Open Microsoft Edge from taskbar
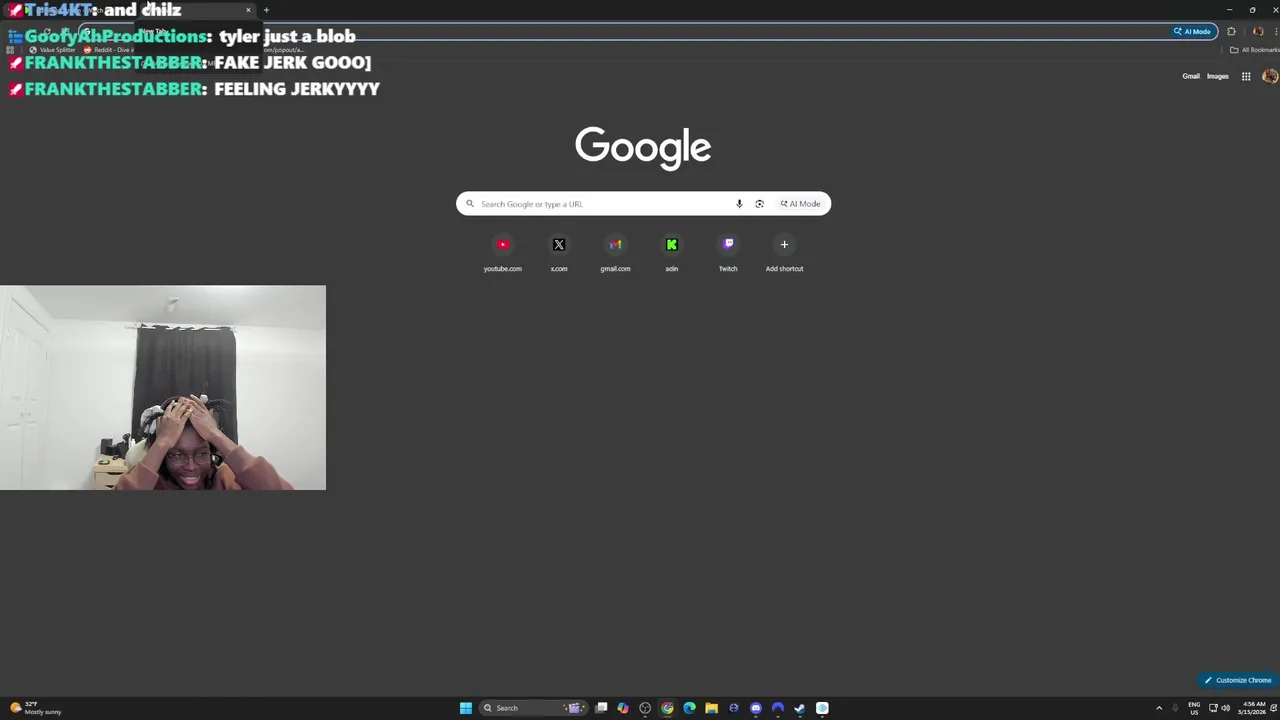This screenshot has width=1280, height=720. pyautogui.click(x=689, y=708)
